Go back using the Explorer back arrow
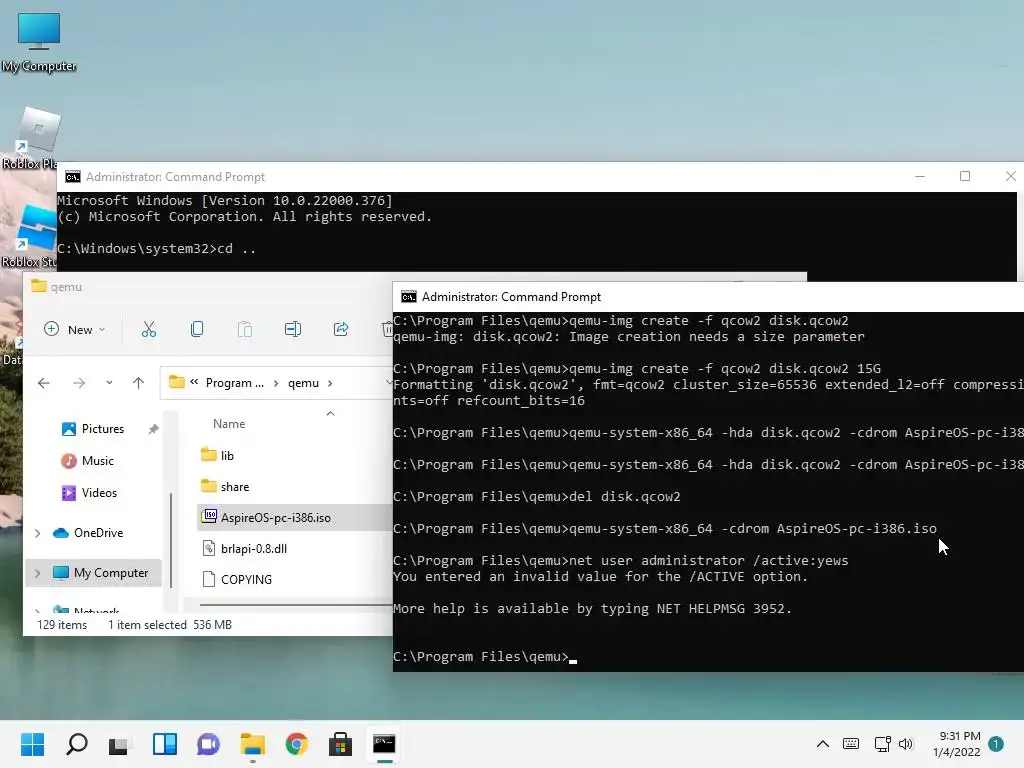 pos(44,383)
